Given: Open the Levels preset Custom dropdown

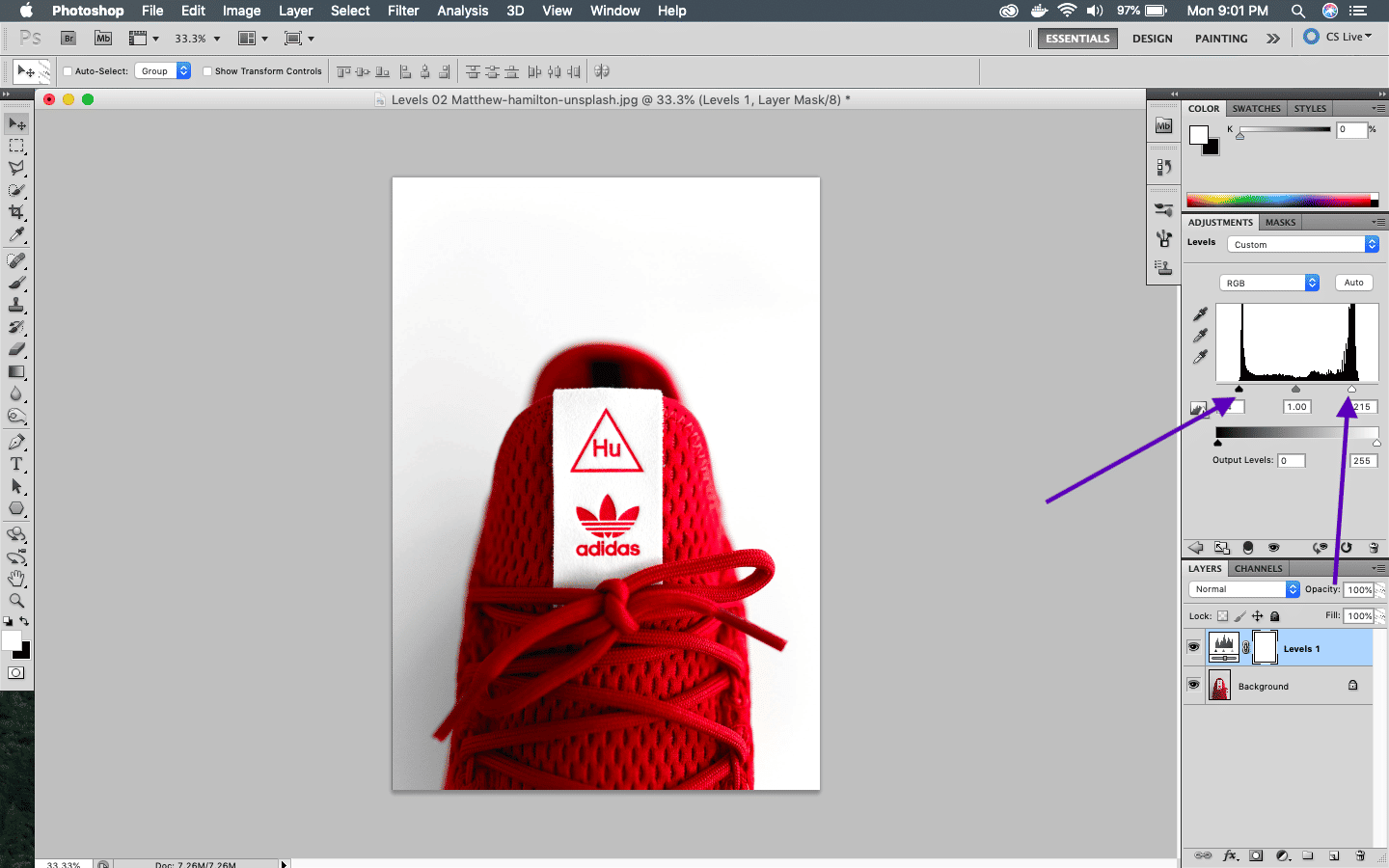Looking at the screenshot, I should [1303, 245].
